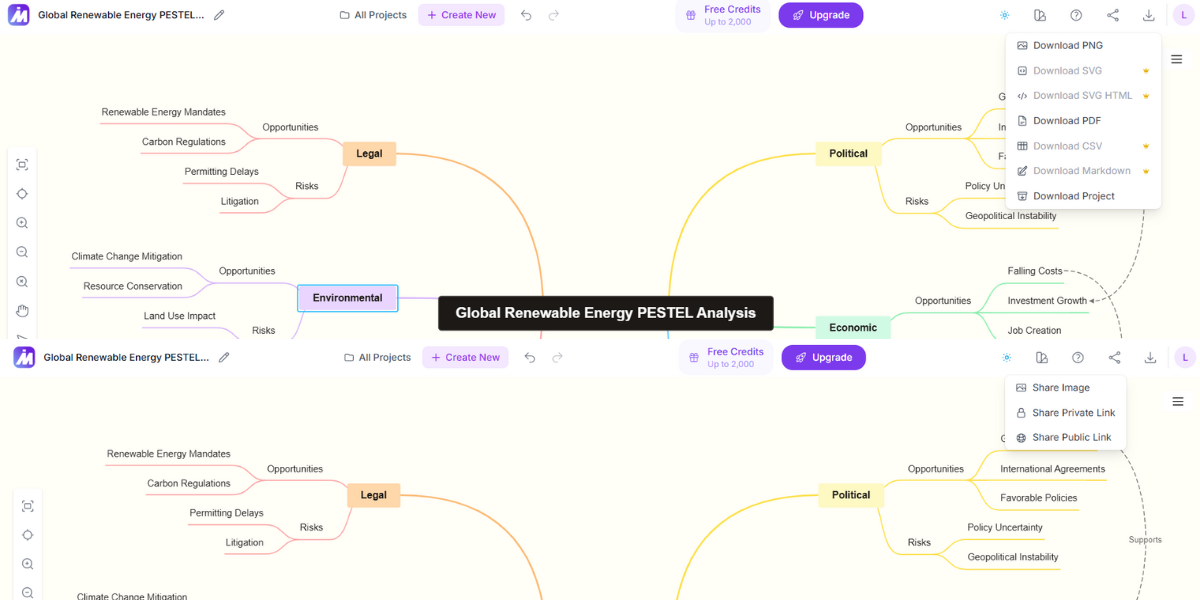This screenshot has width=1200, height=600.
Task: Select the highlighted Environmental node
Action: [x=347, y=298]
